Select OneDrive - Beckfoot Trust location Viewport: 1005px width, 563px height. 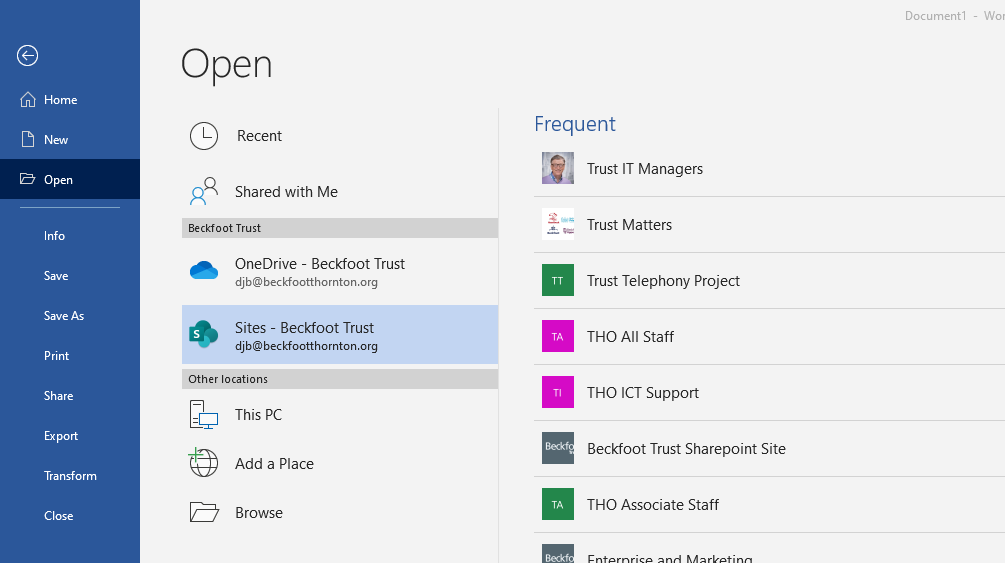click(x=340, y=271)
